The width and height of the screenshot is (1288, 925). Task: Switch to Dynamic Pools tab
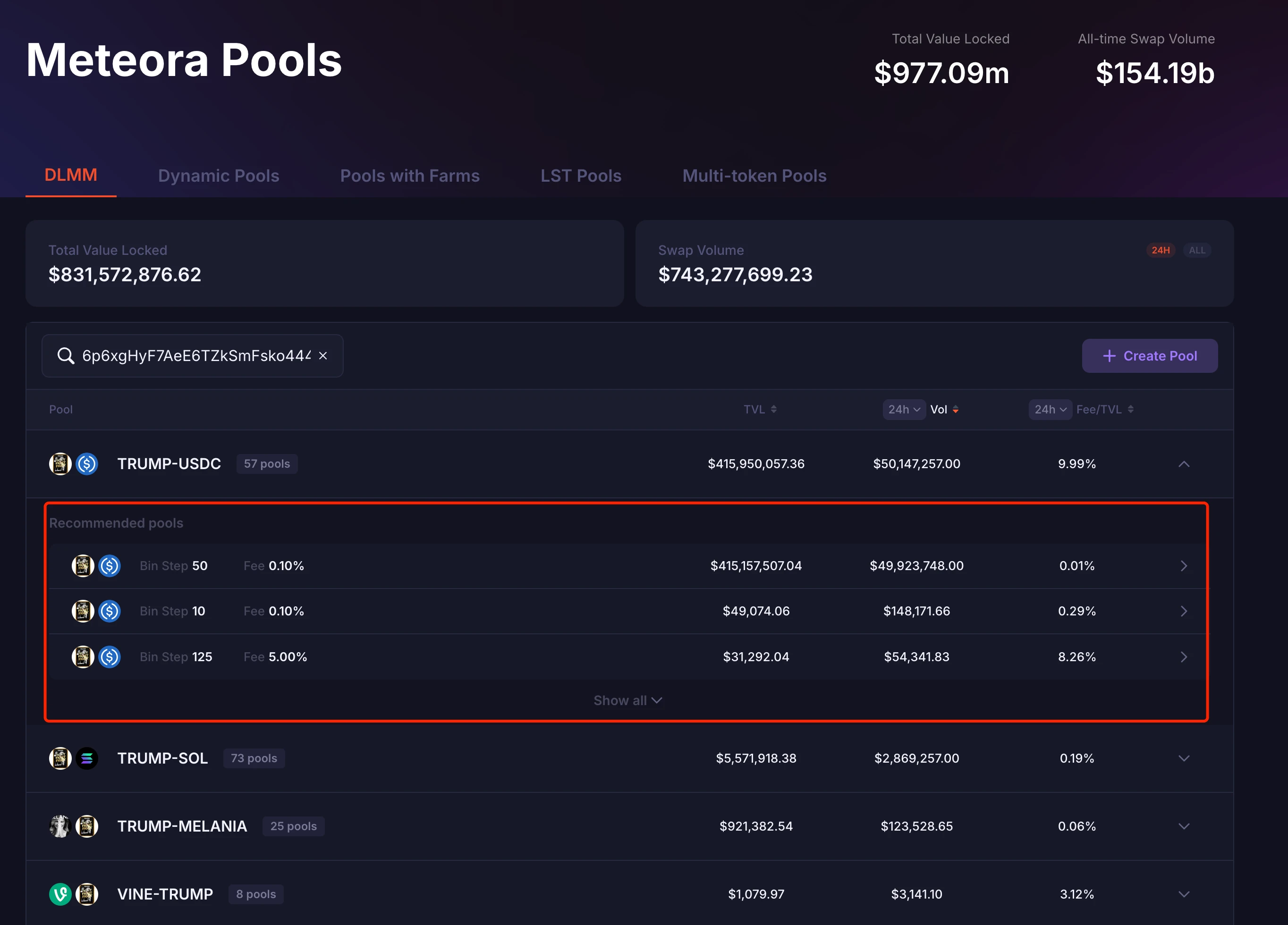[x=219, y=176]
